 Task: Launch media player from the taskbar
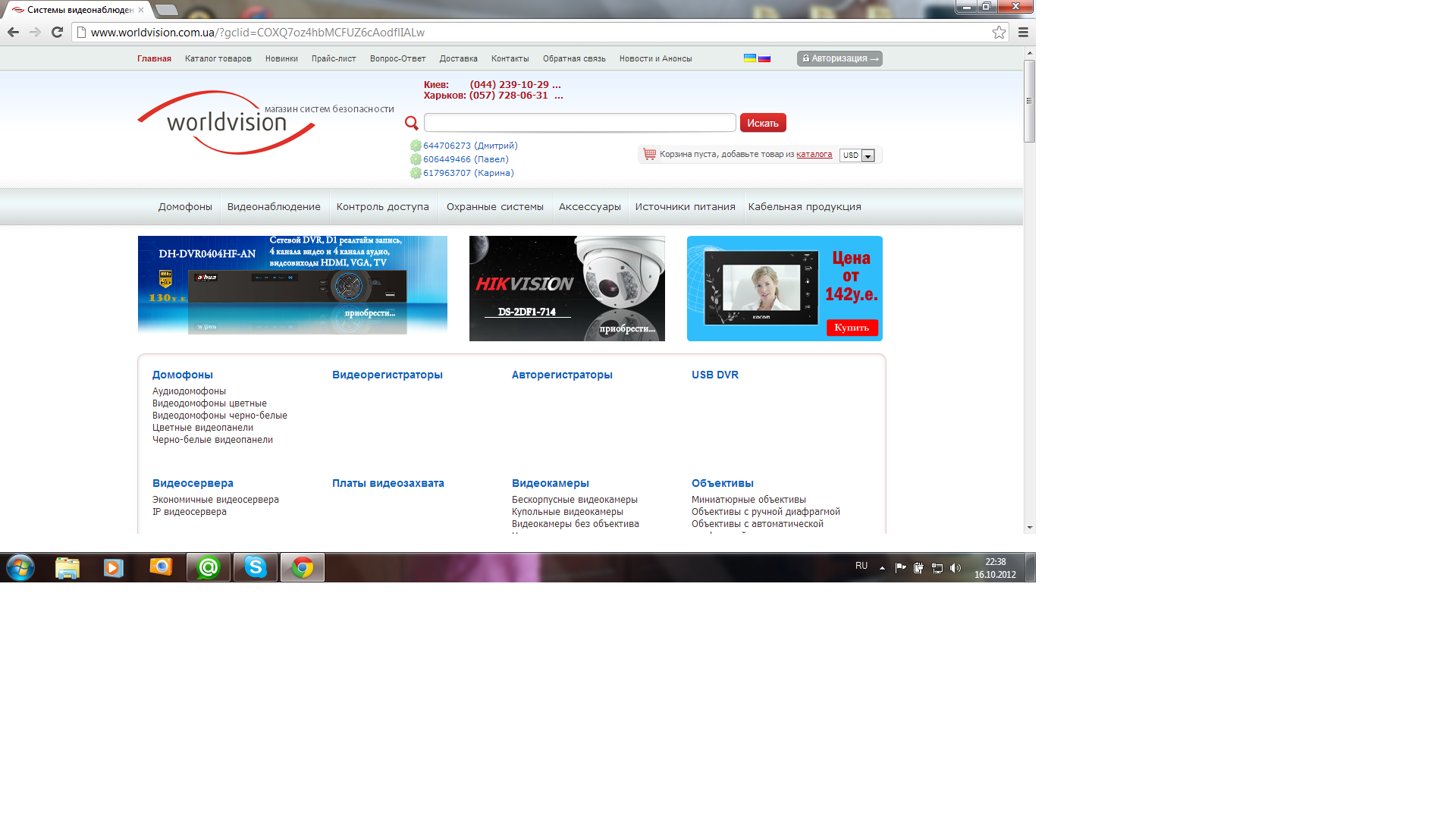pyautogui.click(x=114, y=567)
